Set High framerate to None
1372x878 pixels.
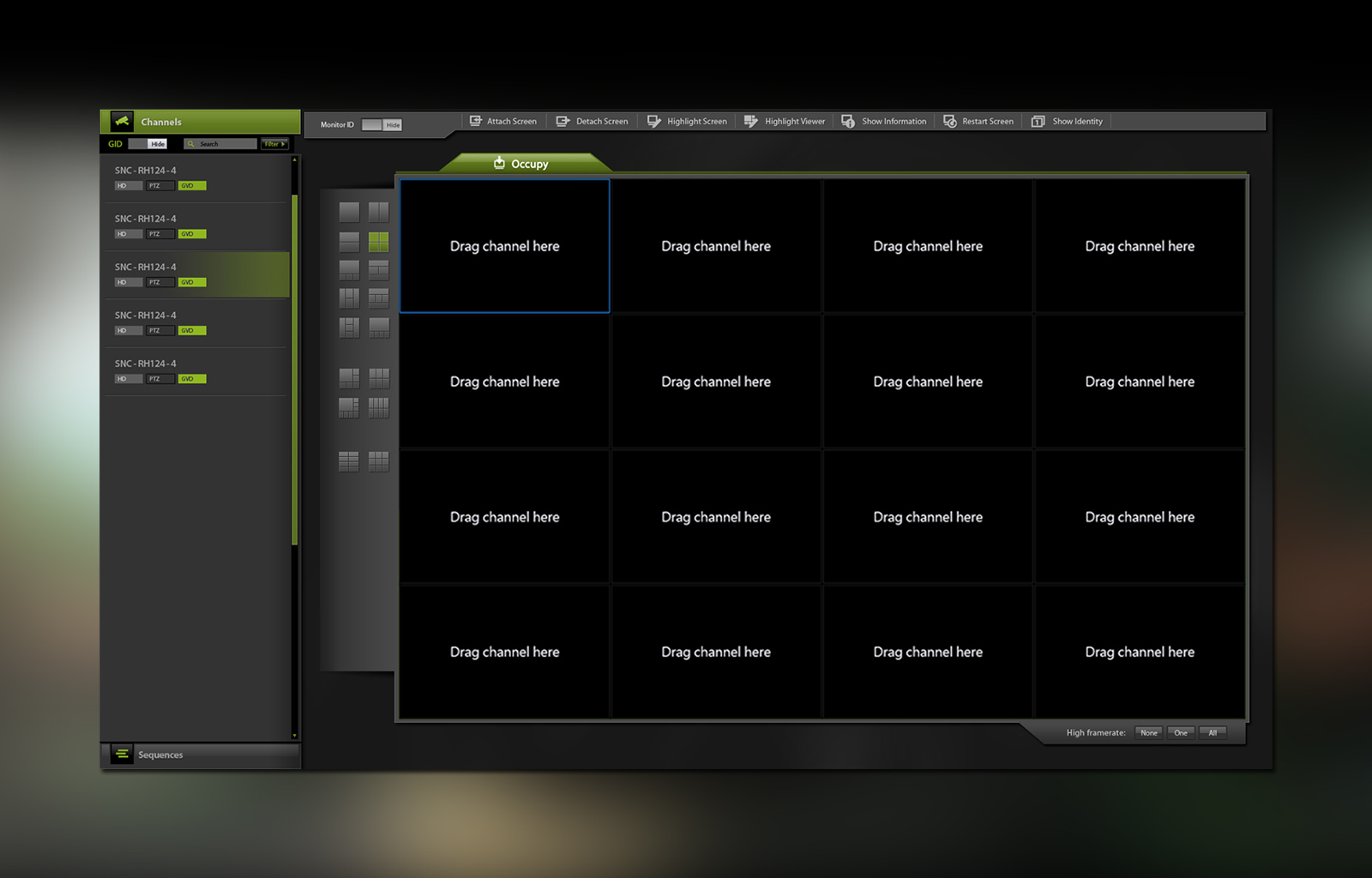pos(1149,733)
